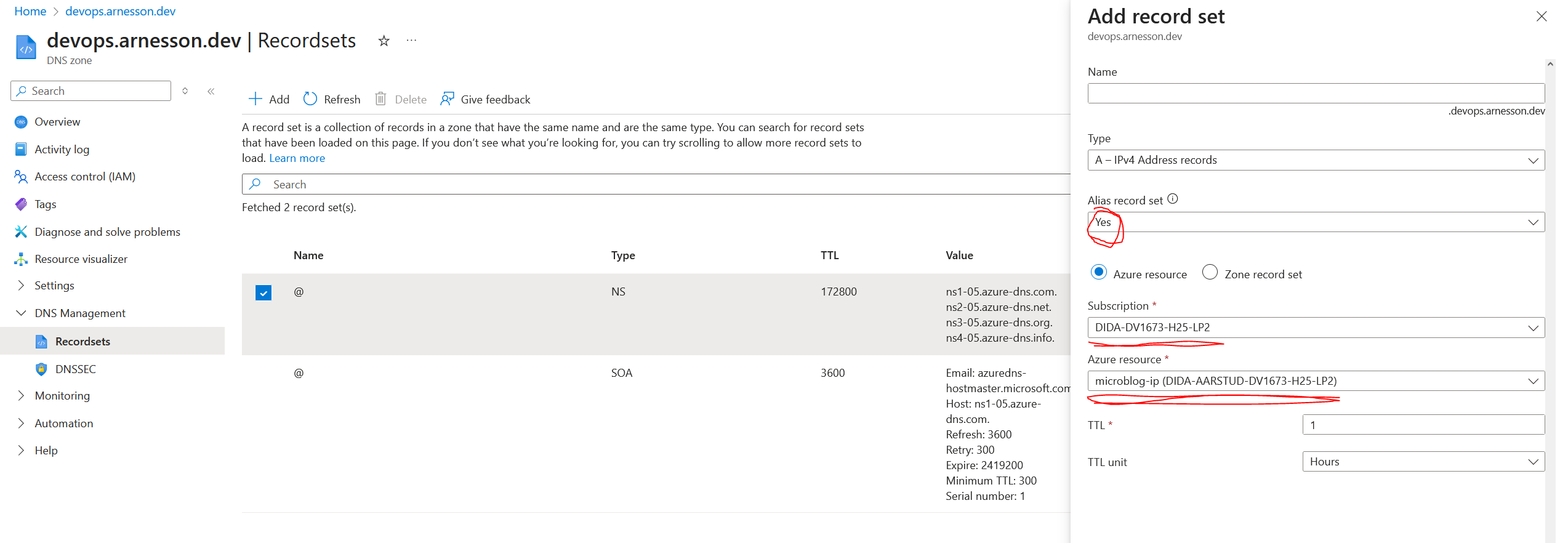The height and width of the screenshot is (543, 1568).
Task: Open the more options ellipsis
Action: point(411,41)
